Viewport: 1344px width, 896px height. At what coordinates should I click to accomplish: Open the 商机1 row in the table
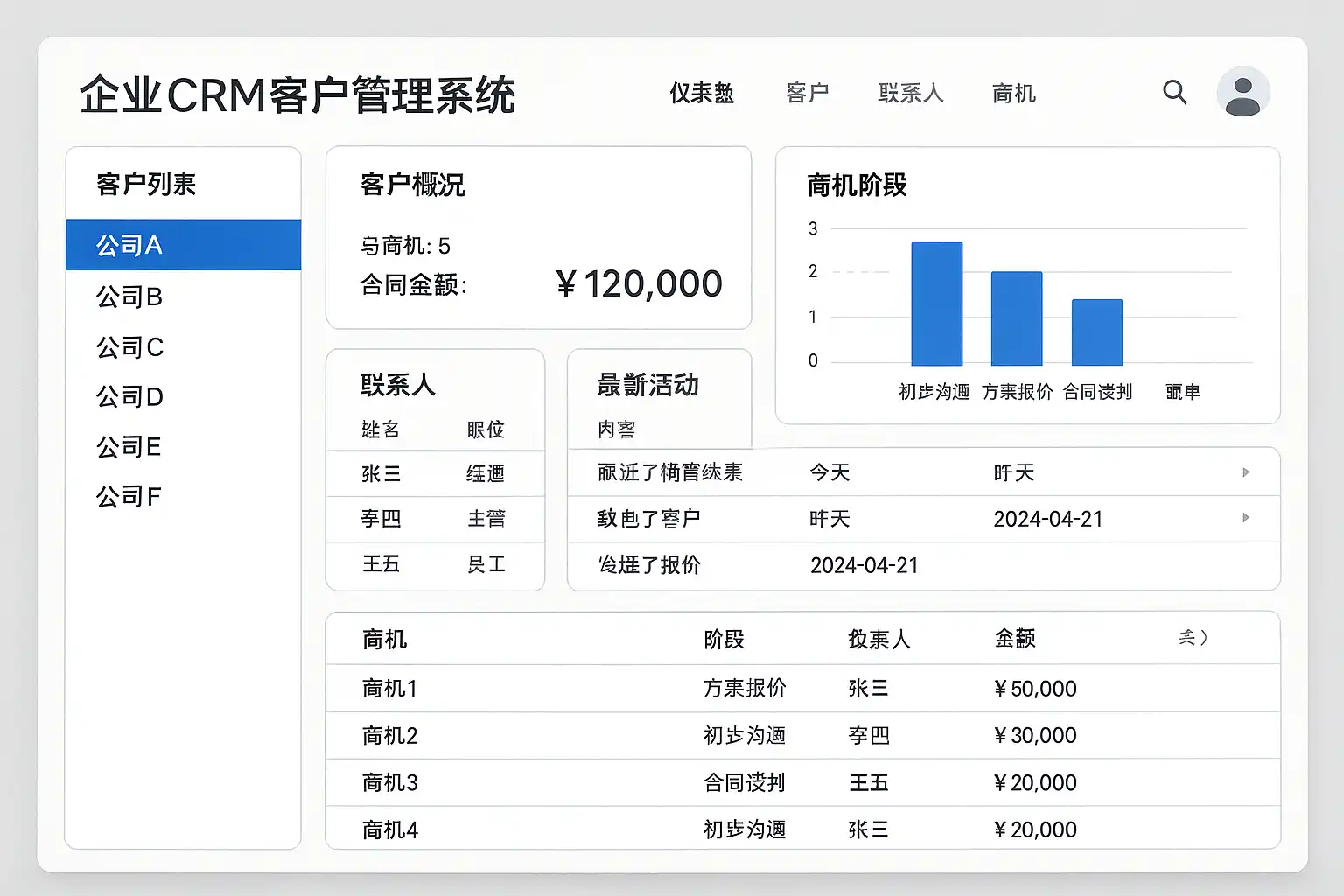click(390, 689)
